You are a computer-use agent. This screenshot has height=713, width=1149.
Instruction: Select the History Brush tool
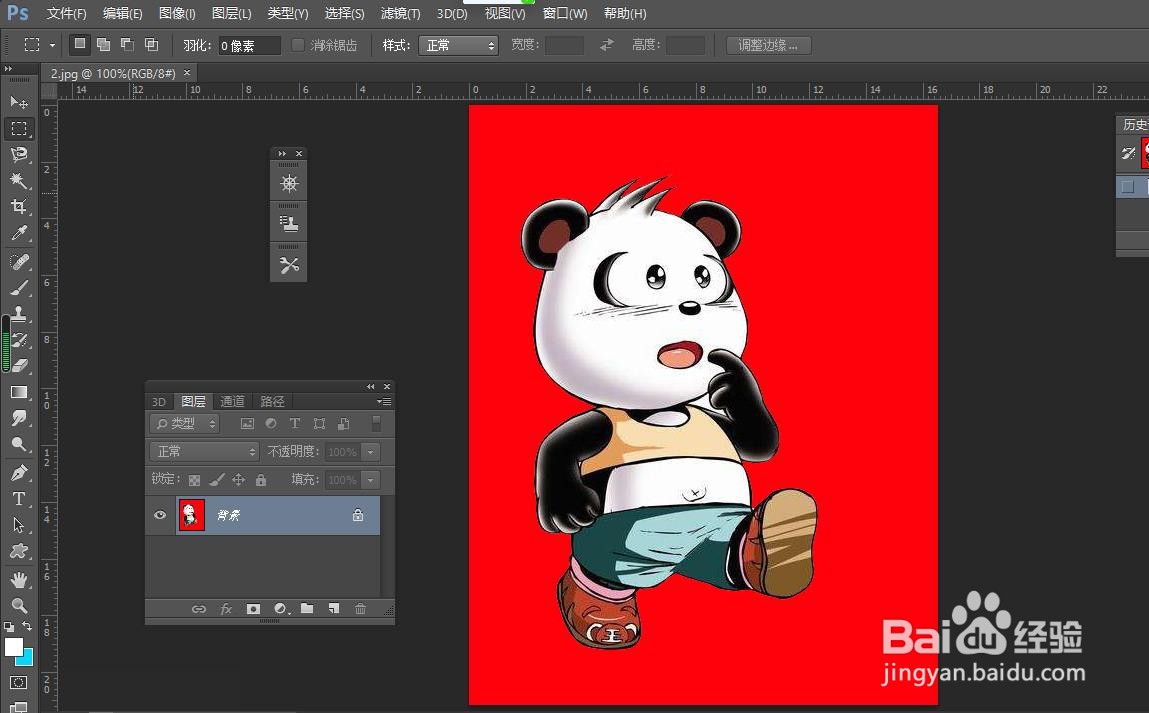[19, 339]
